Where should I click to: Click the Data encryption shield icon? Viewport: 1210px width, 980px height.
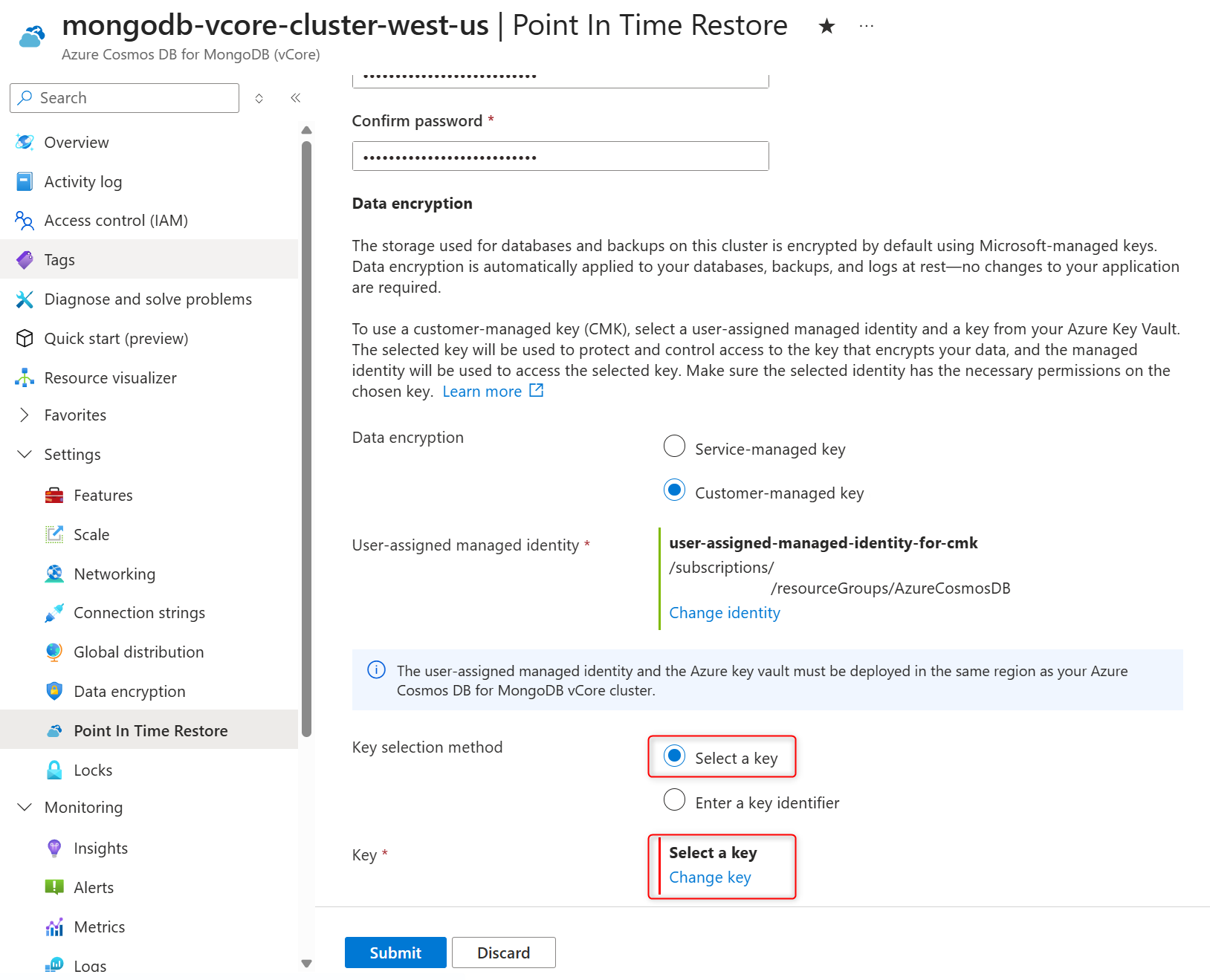pyautogui.click(x=54, y=692)
